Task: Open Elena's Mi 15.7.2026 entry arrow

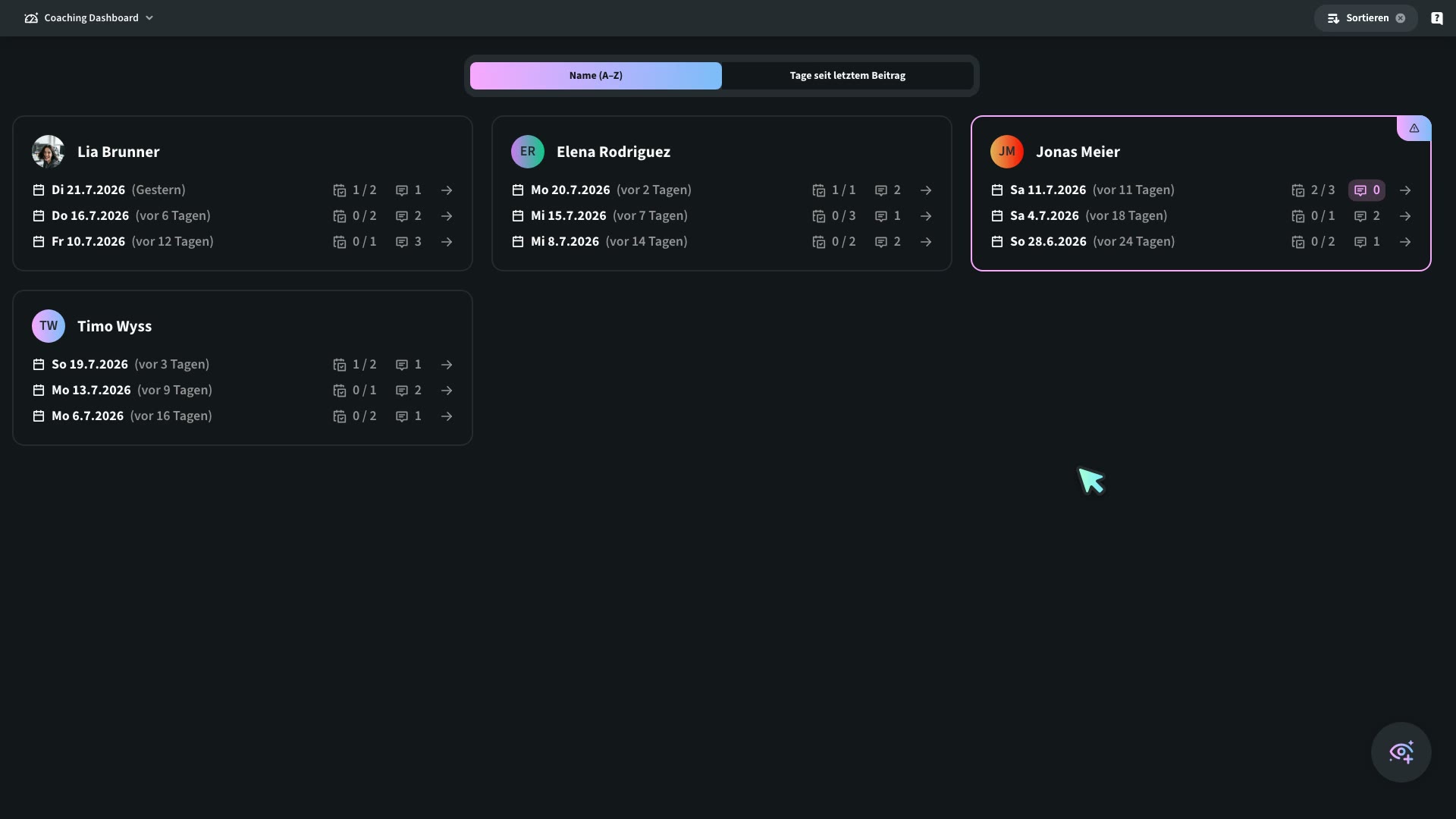Action: (926, 216)
